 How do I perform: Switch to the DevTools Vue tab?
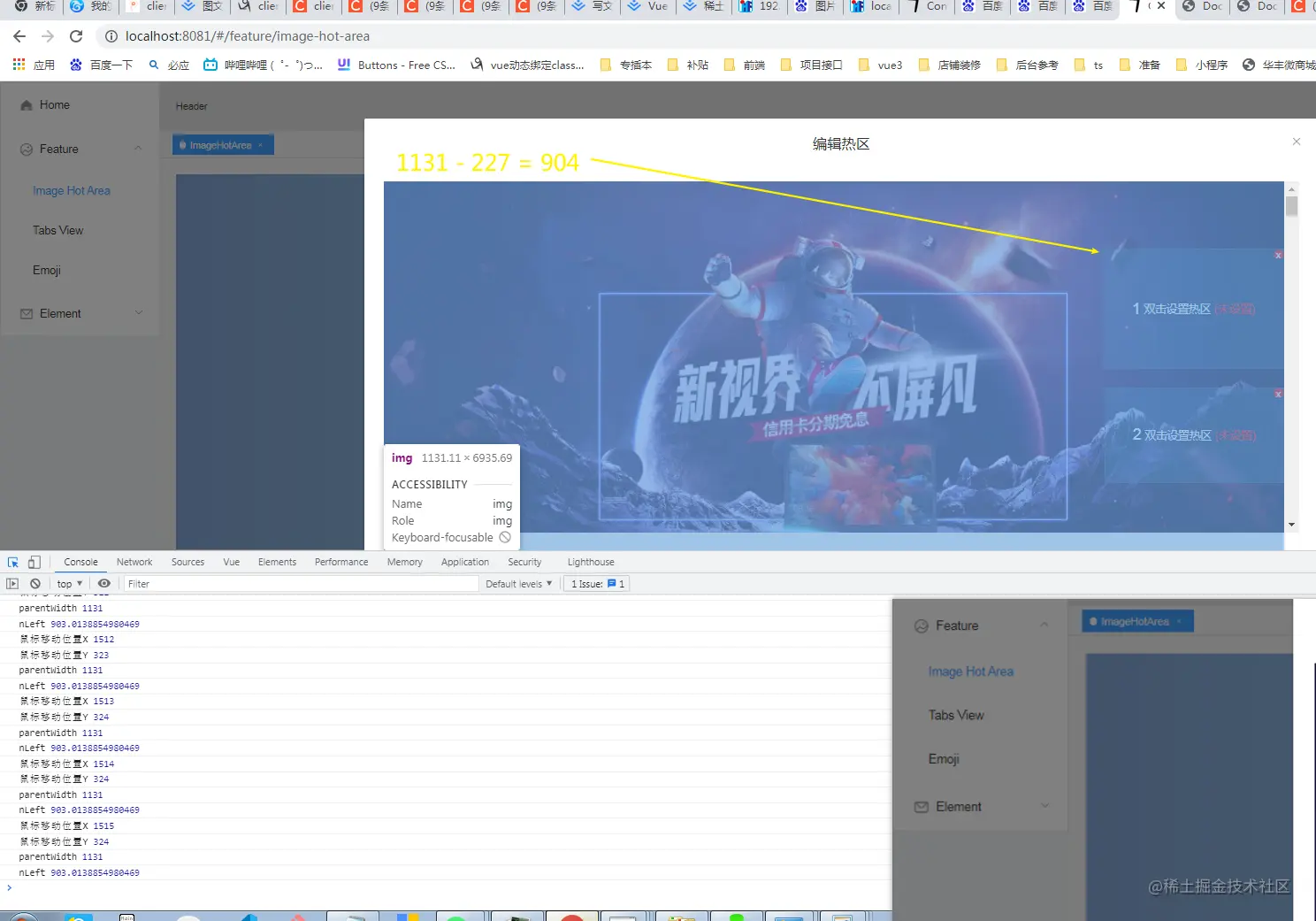coord(231,562)
